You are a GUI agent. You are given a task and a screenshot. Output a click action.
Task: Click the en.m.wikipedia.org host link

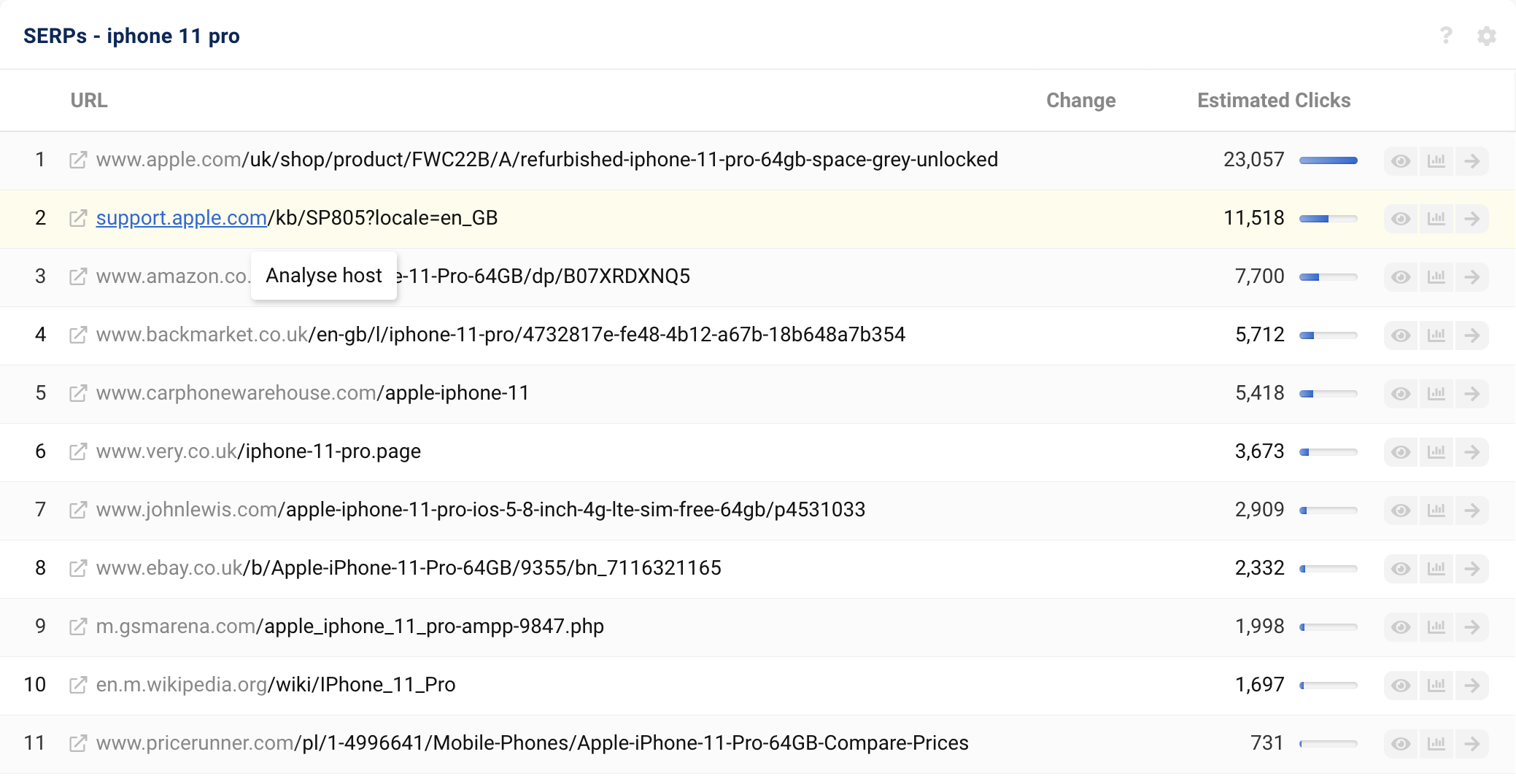(182, 685)
